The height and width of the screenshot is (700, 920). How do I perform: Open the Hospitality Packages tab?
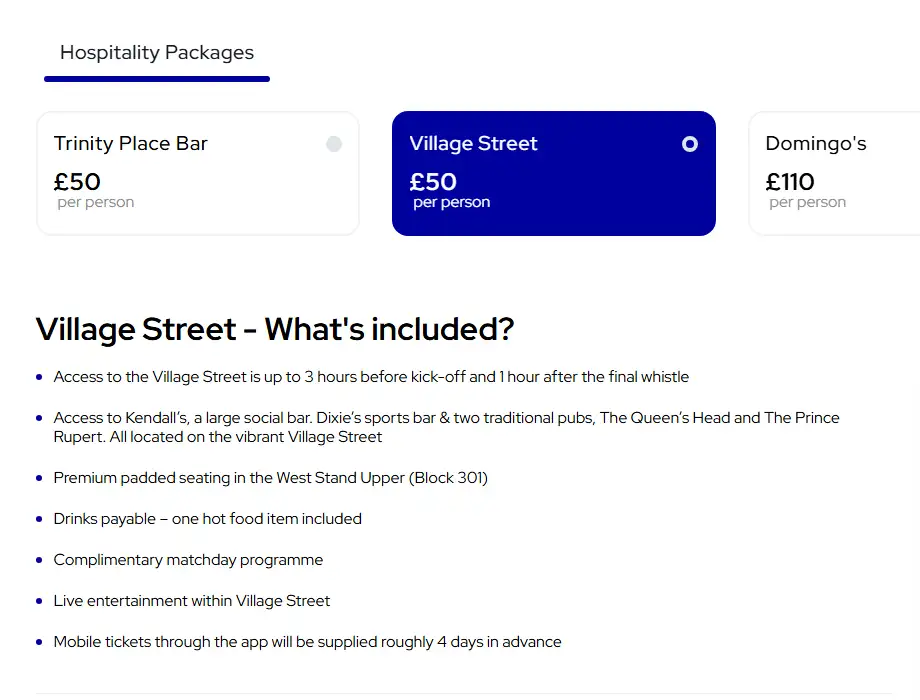tap(157, 53)
